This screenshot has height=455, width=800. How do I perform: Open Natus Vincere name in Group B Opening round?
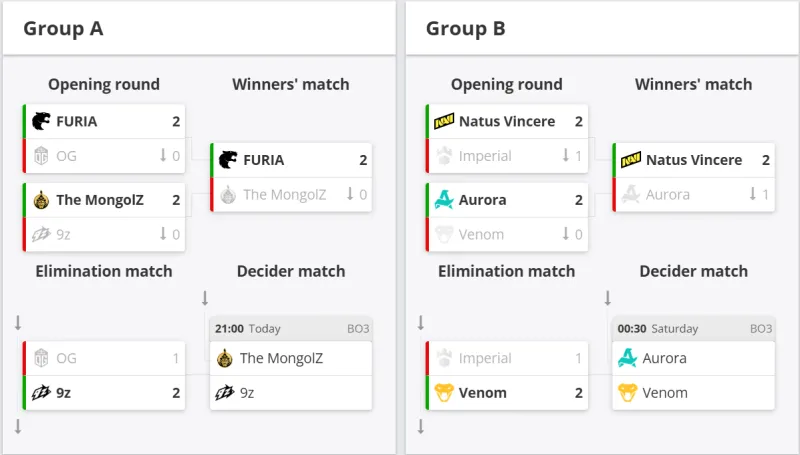[506, 122]
